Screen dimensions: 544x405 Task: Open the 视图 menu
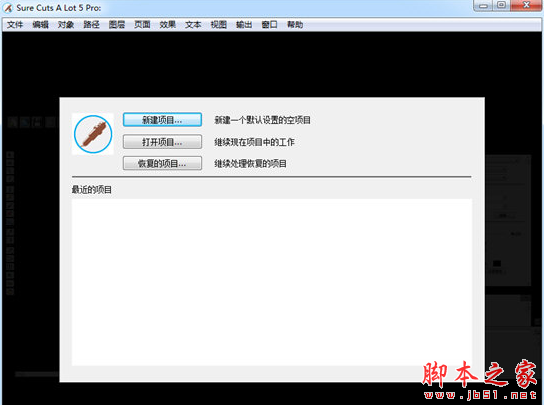(219, 25)
